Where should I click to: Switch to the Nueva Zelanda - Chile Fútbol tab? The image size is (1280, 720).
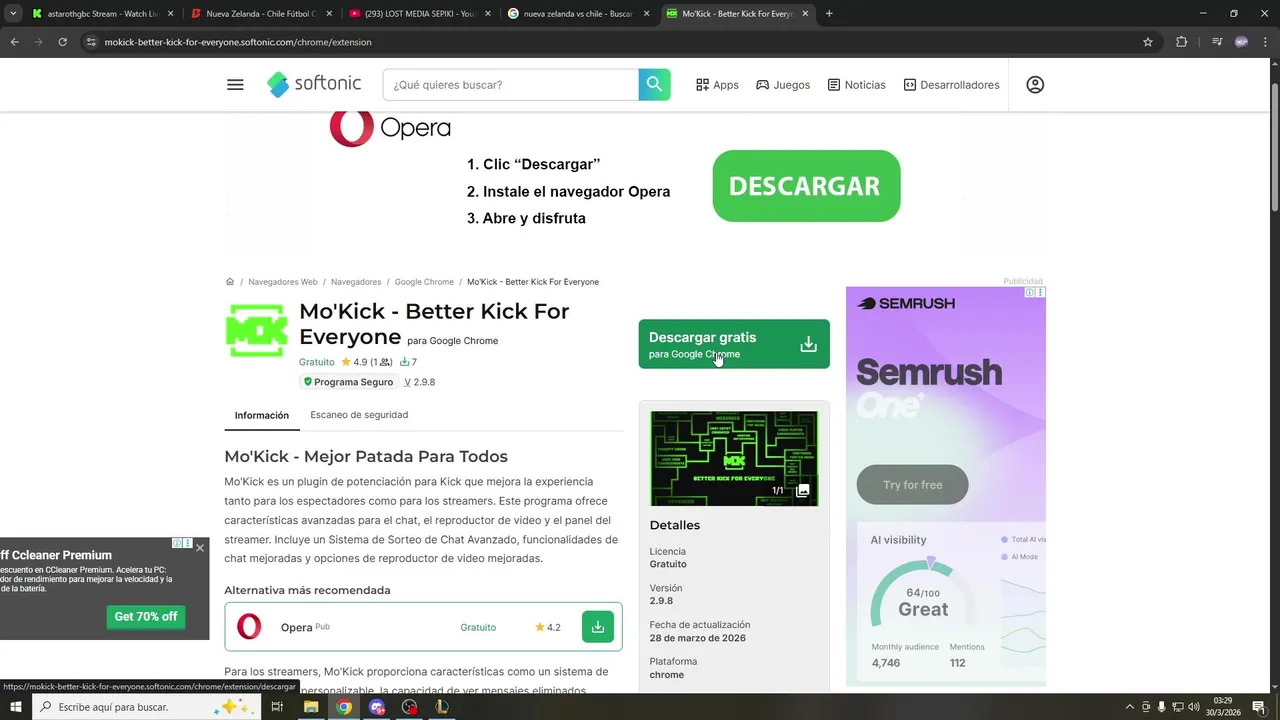click(262, 14)
